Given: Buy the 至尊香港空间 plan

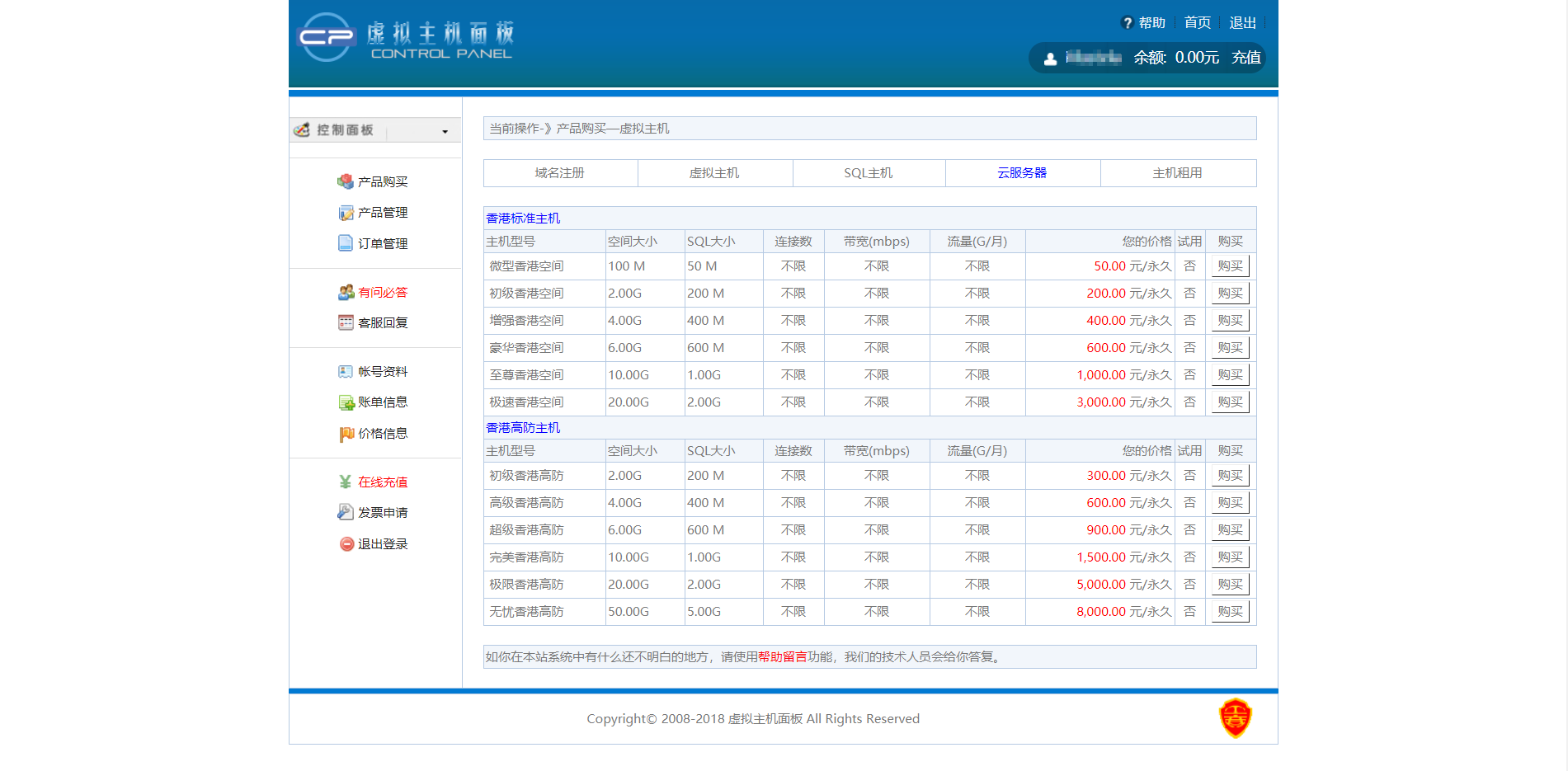Looking at the screenshot, I should (1230, 375).
